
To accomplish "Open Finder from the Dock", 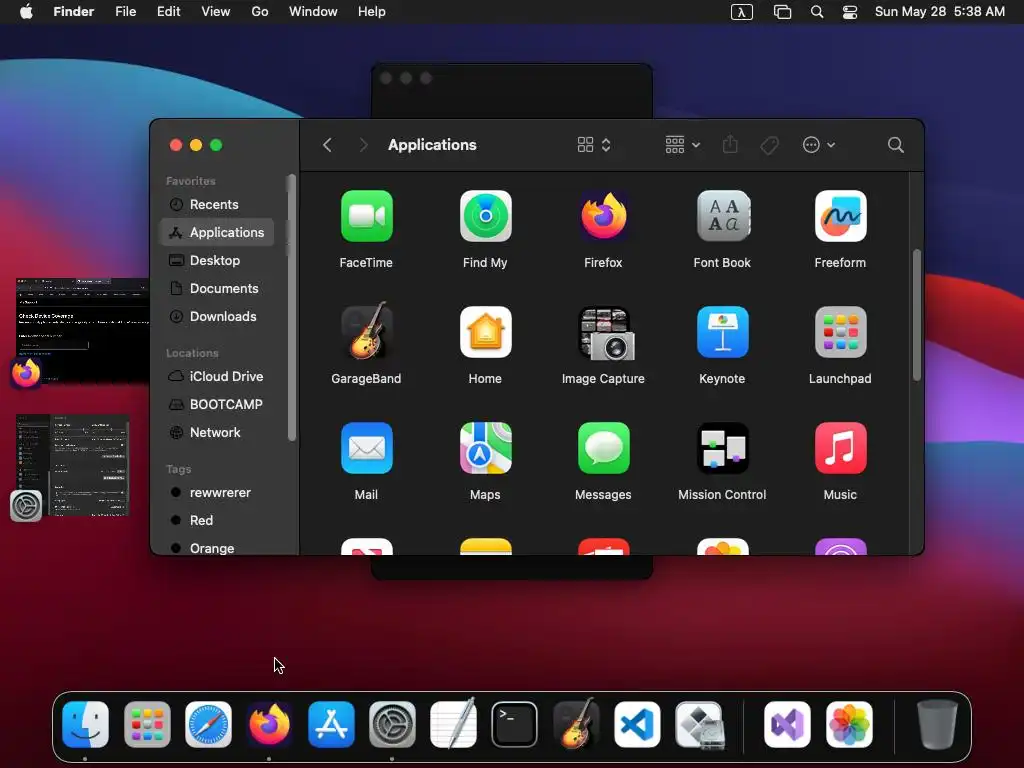I will tap(86, 724).
